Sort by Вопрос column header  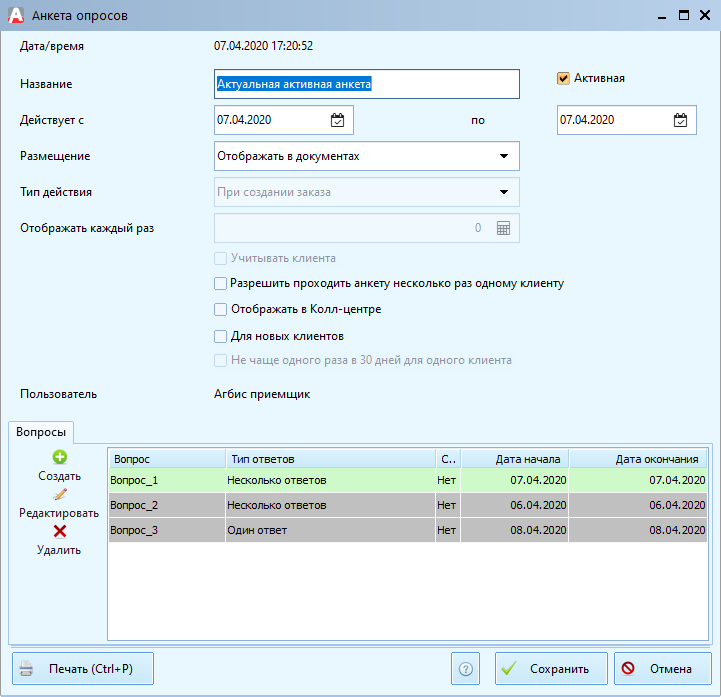167,459
